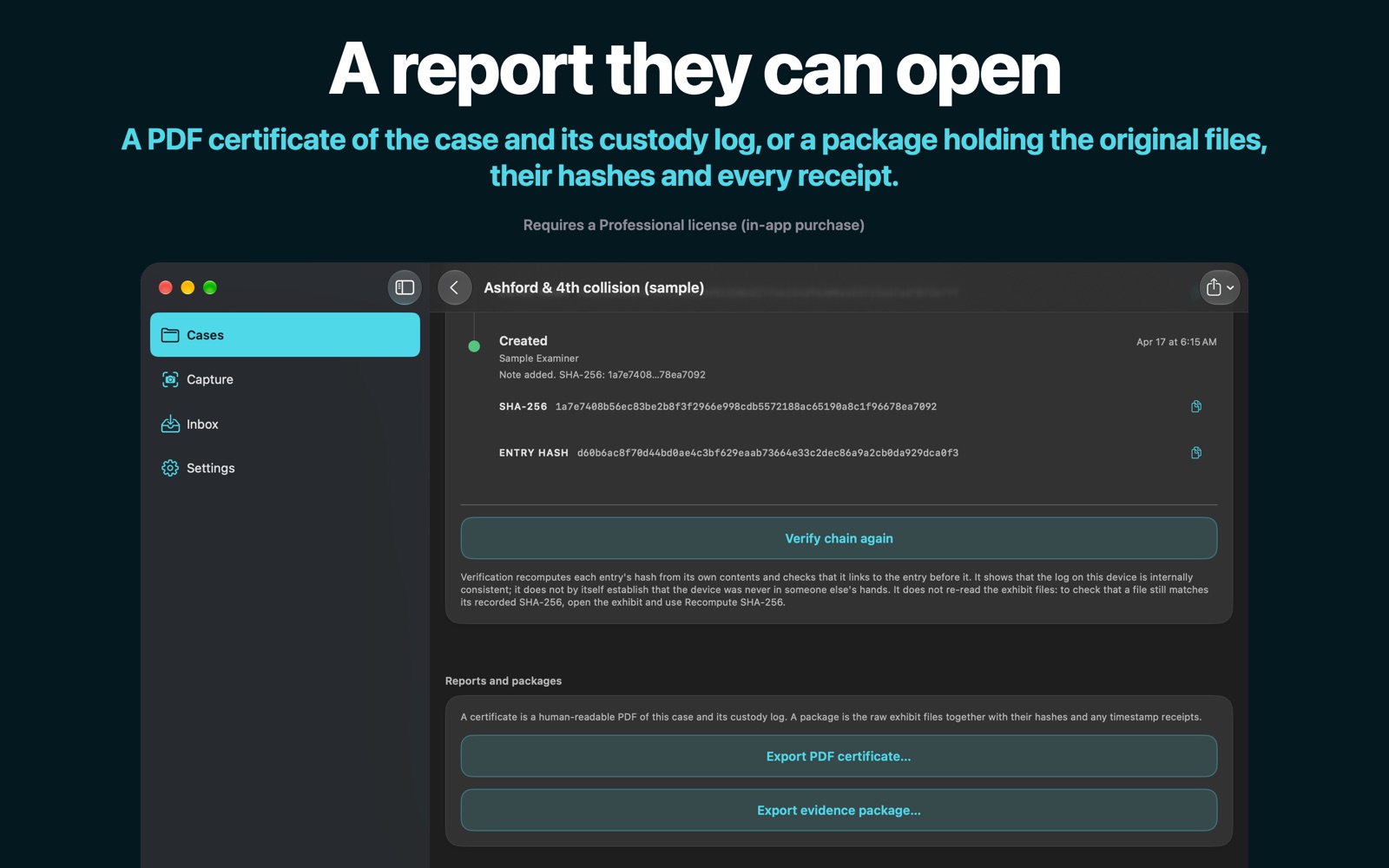
Task: Click Verify chain again button
Action: pos(839,538)
